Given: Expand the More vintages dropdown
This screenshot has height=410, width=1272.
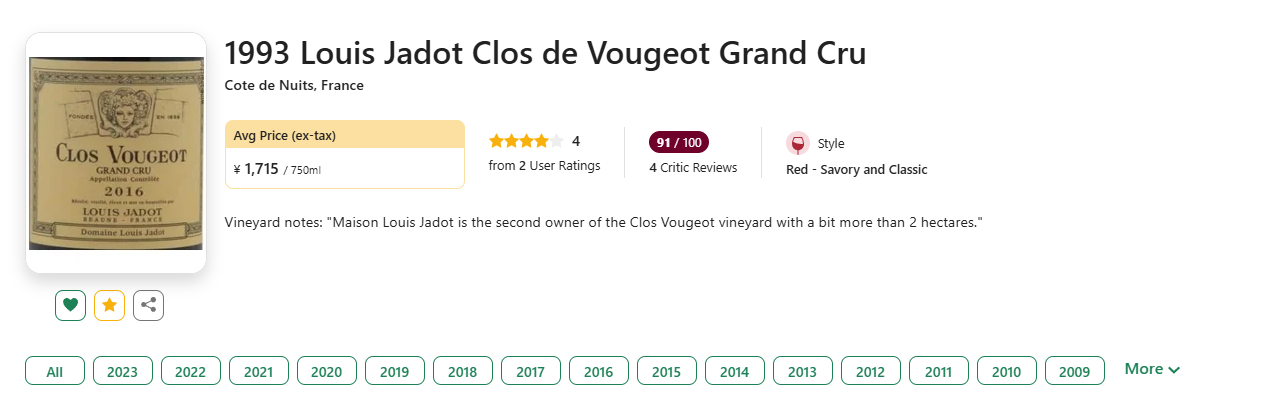Looking at the screenshot, I should click(1152, 369).
